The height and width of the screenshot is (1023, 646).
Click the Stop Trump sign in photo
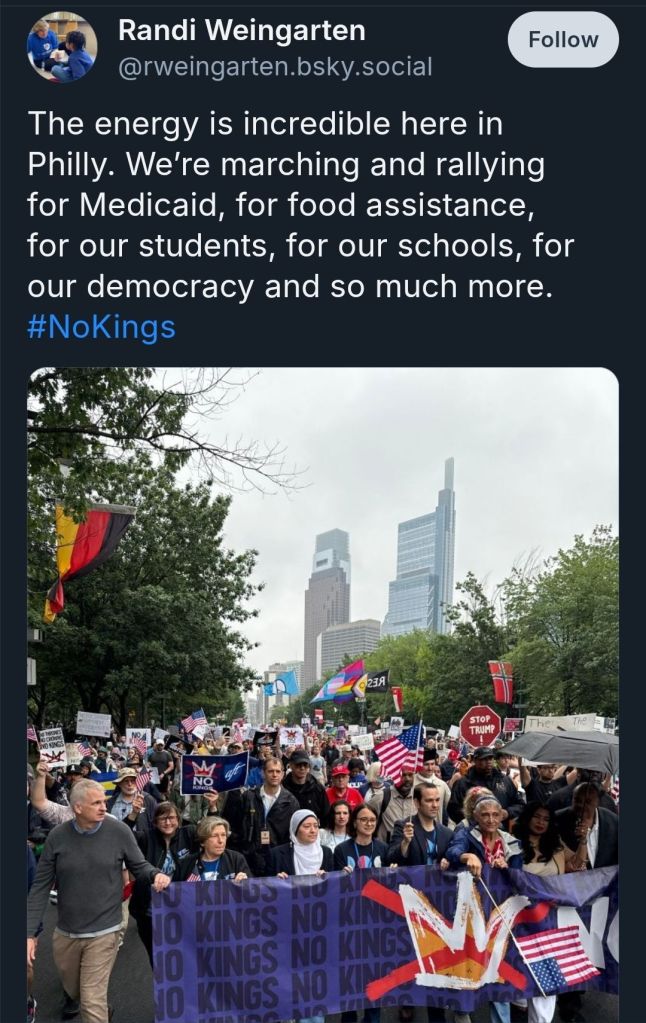[x=480, y=726]
